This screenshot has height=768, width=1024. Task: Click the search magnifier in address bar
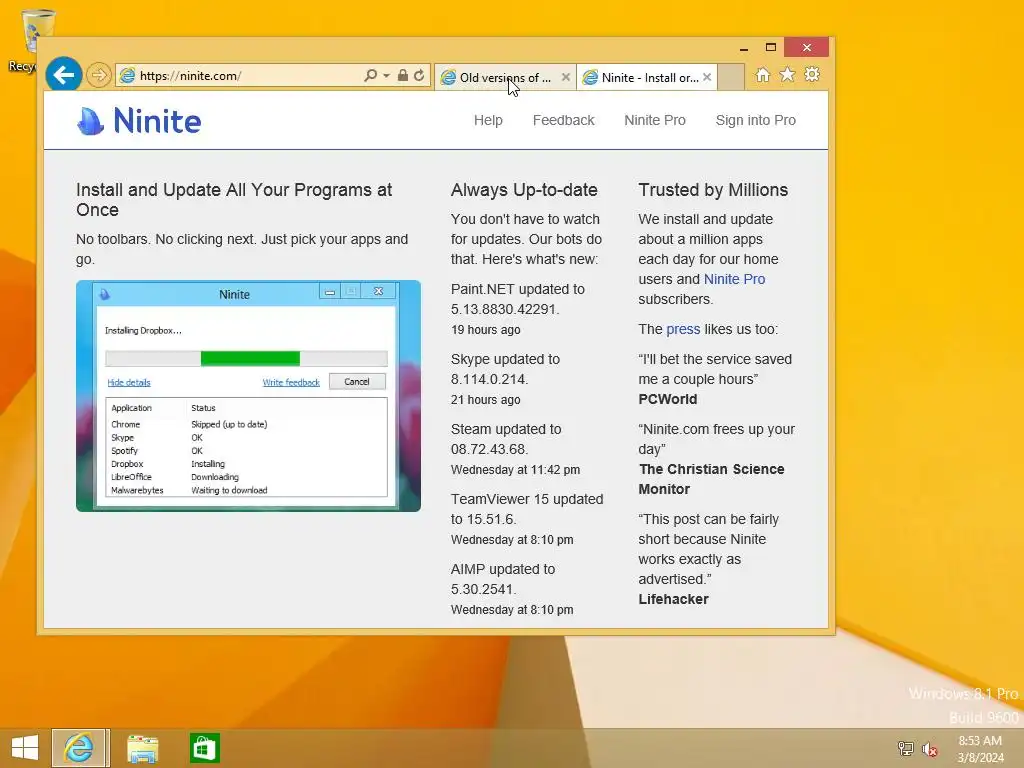370,75
